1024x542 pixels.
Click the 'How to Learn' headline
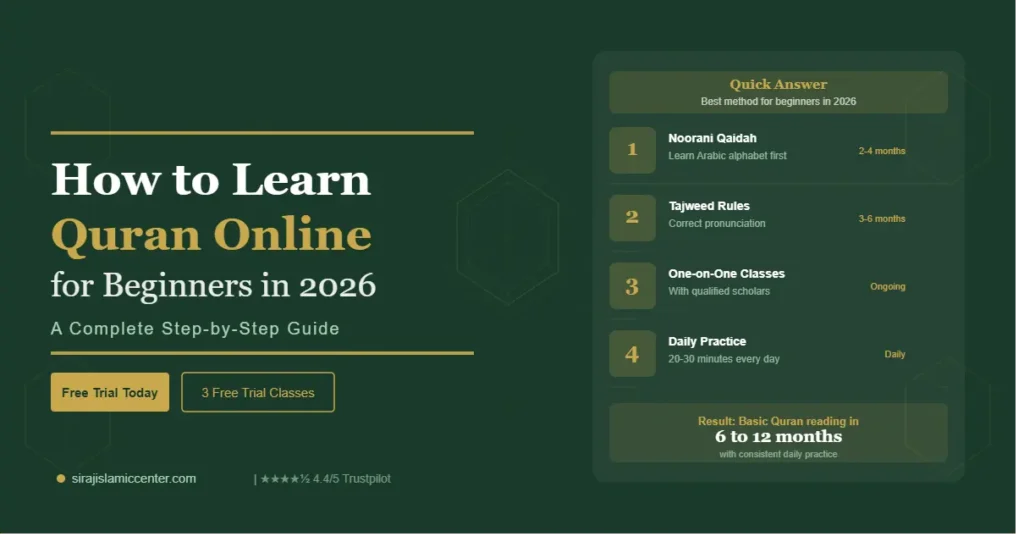click(x=213, y=181)
